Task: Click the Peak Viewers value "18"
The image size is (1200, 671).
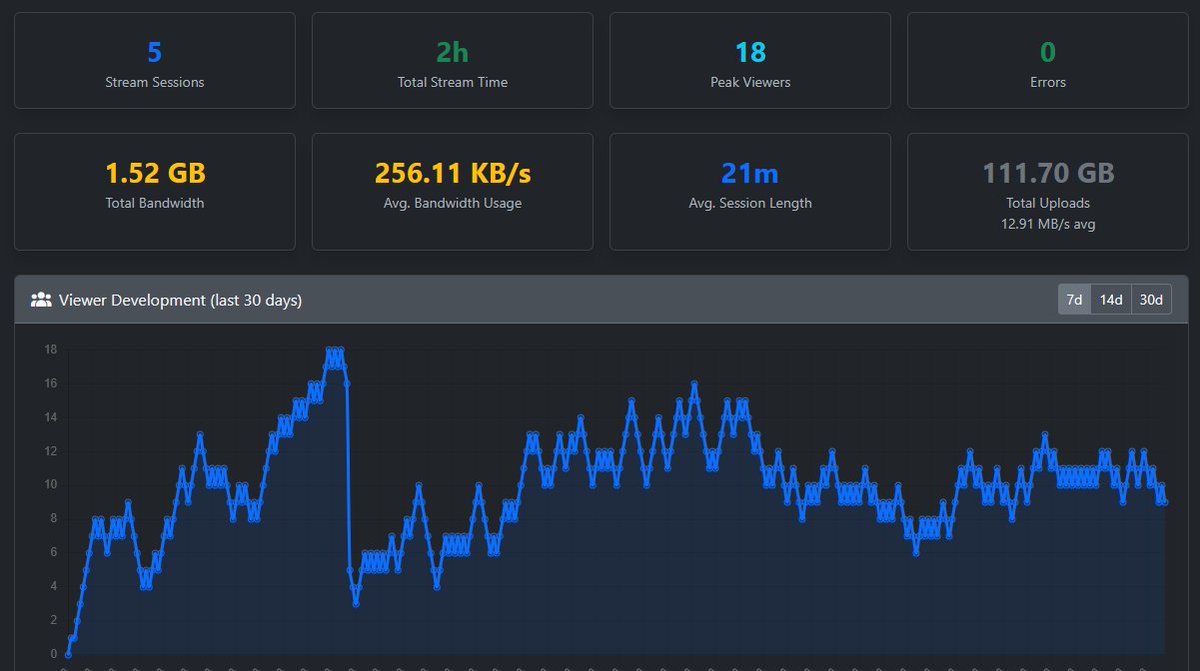Action: point(750,52)
